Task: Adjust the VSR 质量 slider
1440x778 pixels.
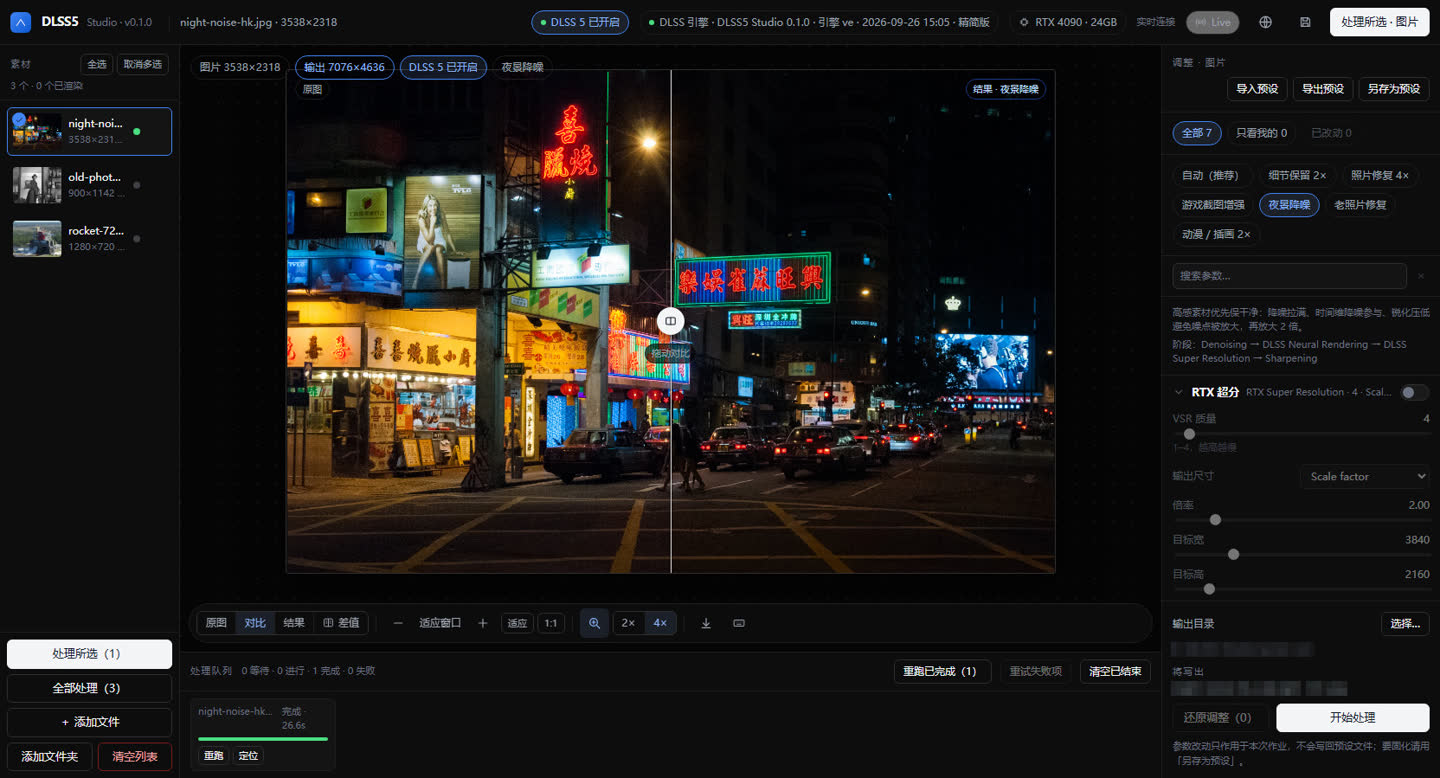Action: click(x=1301, y=434)
